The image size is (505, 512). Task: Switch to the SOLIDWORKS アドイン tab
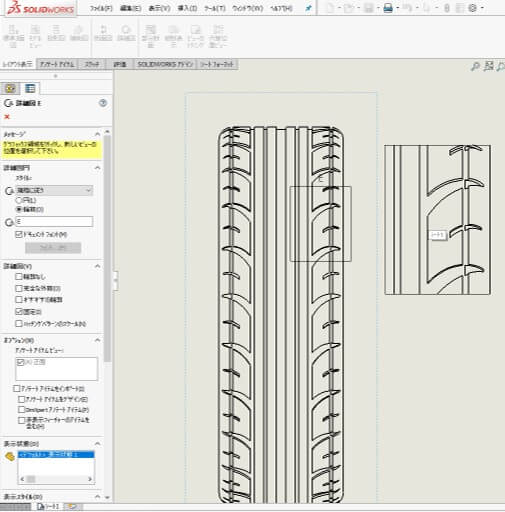165,64
